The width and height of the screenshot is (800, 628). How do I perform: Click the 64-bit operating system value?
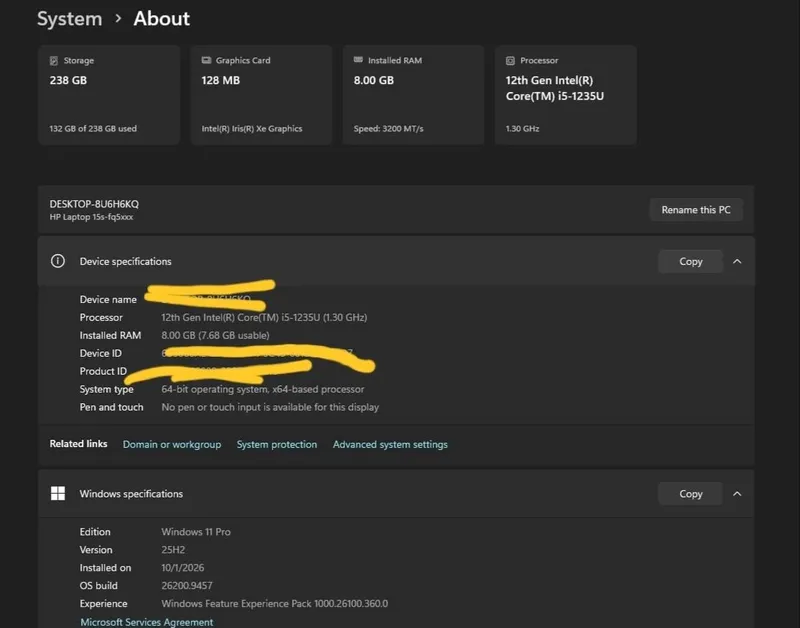click(263, 389)
